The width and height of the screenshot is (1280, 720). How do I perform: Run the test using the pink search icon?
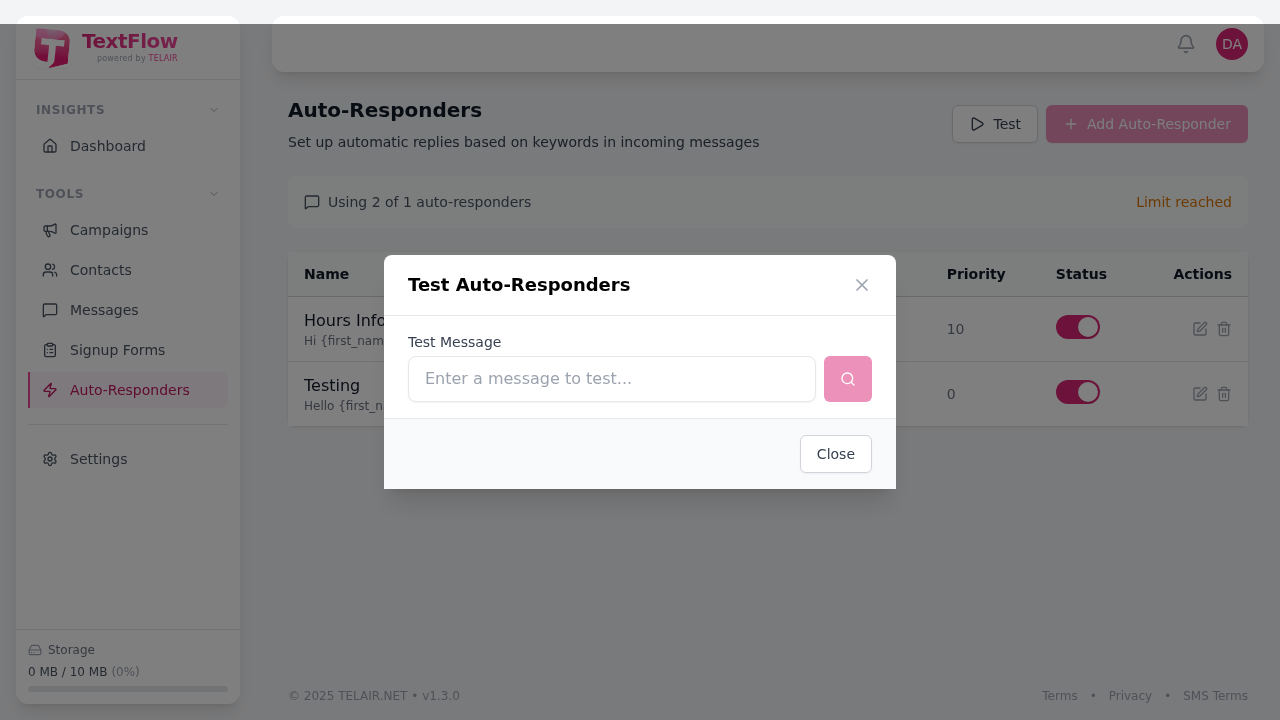tap(847, 379)
